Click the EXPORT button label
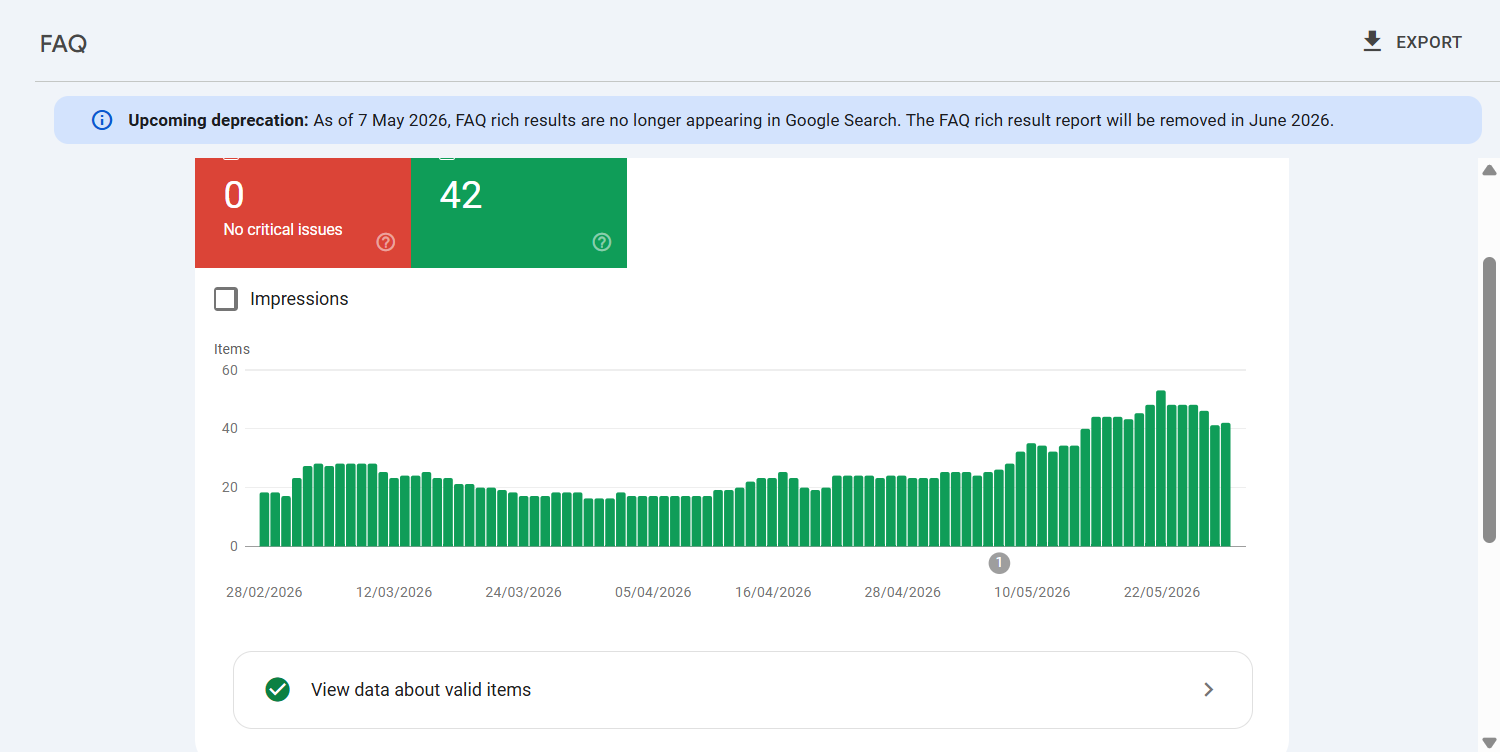1500x752 pixels. (1429, 42)
